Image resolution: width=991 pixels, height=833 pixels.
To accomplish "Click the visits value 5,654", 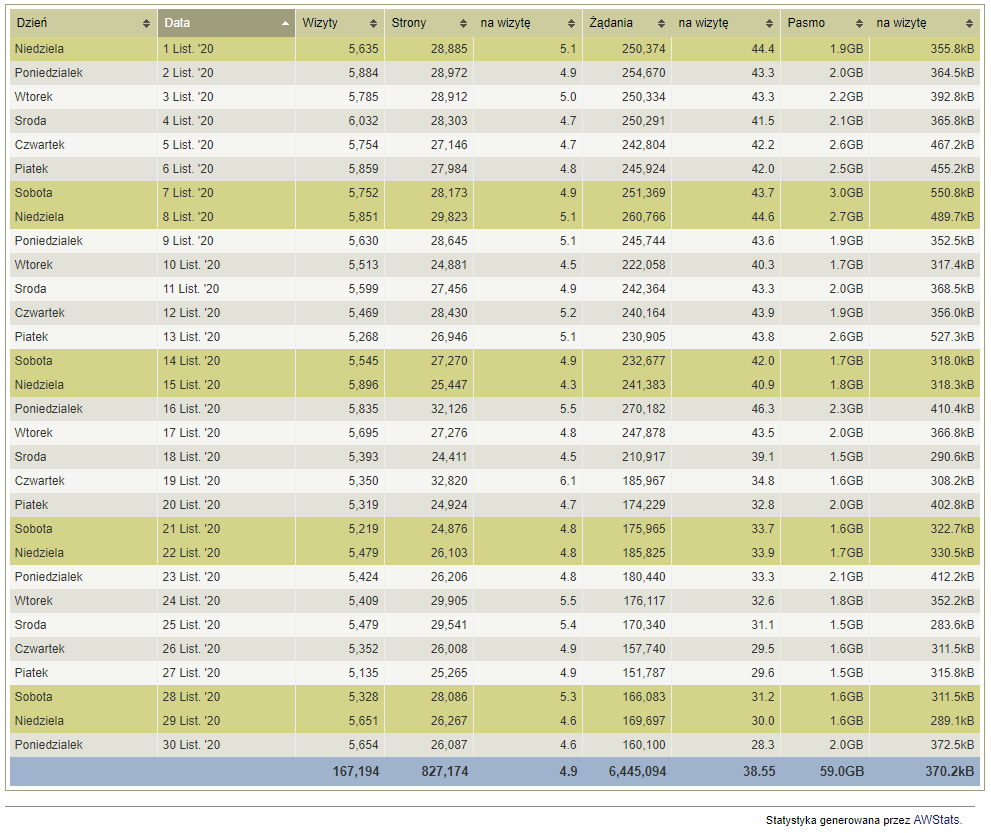I will (x=363, y=745).
